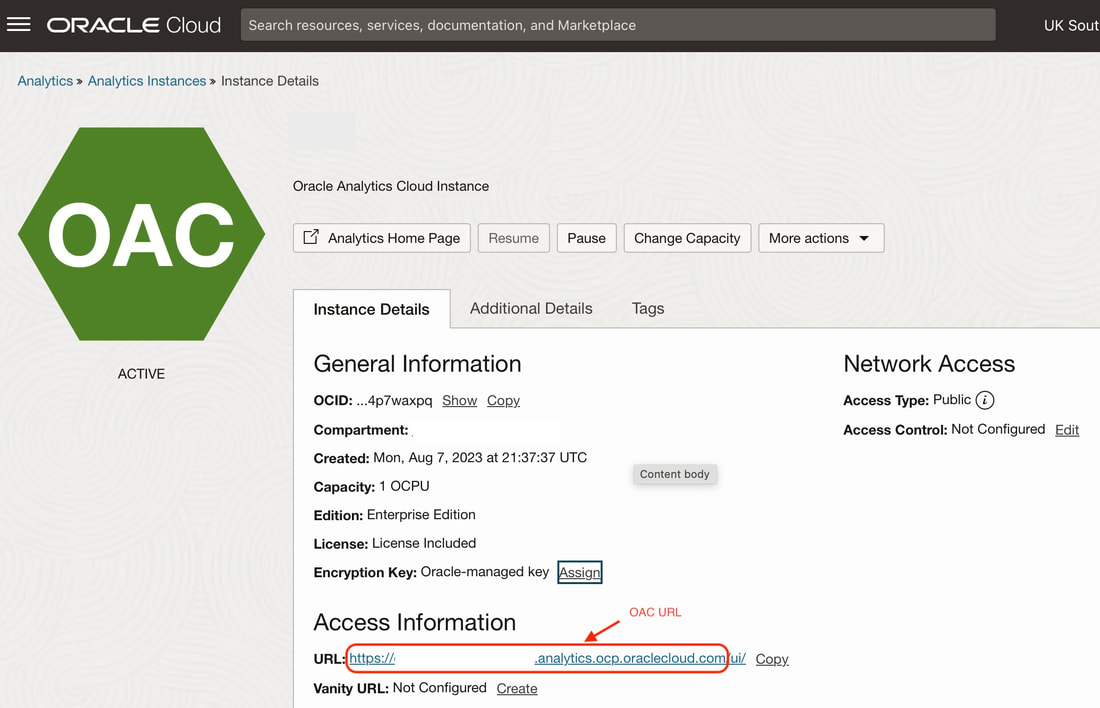Click the green OAC hexagon icon
The image size is (1100, 708).
[x=141, y=234]
